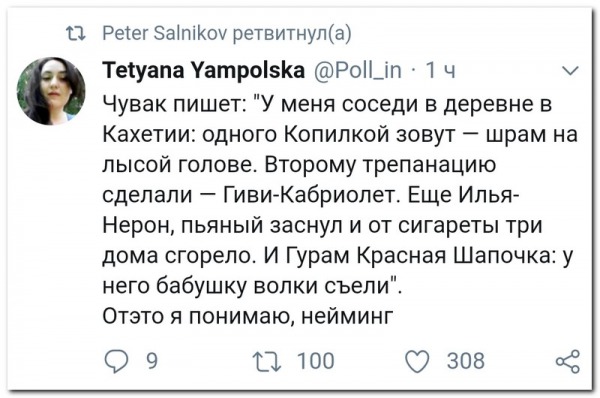Open tweet permalink via 1 ч timestamp

pos(441,71)
